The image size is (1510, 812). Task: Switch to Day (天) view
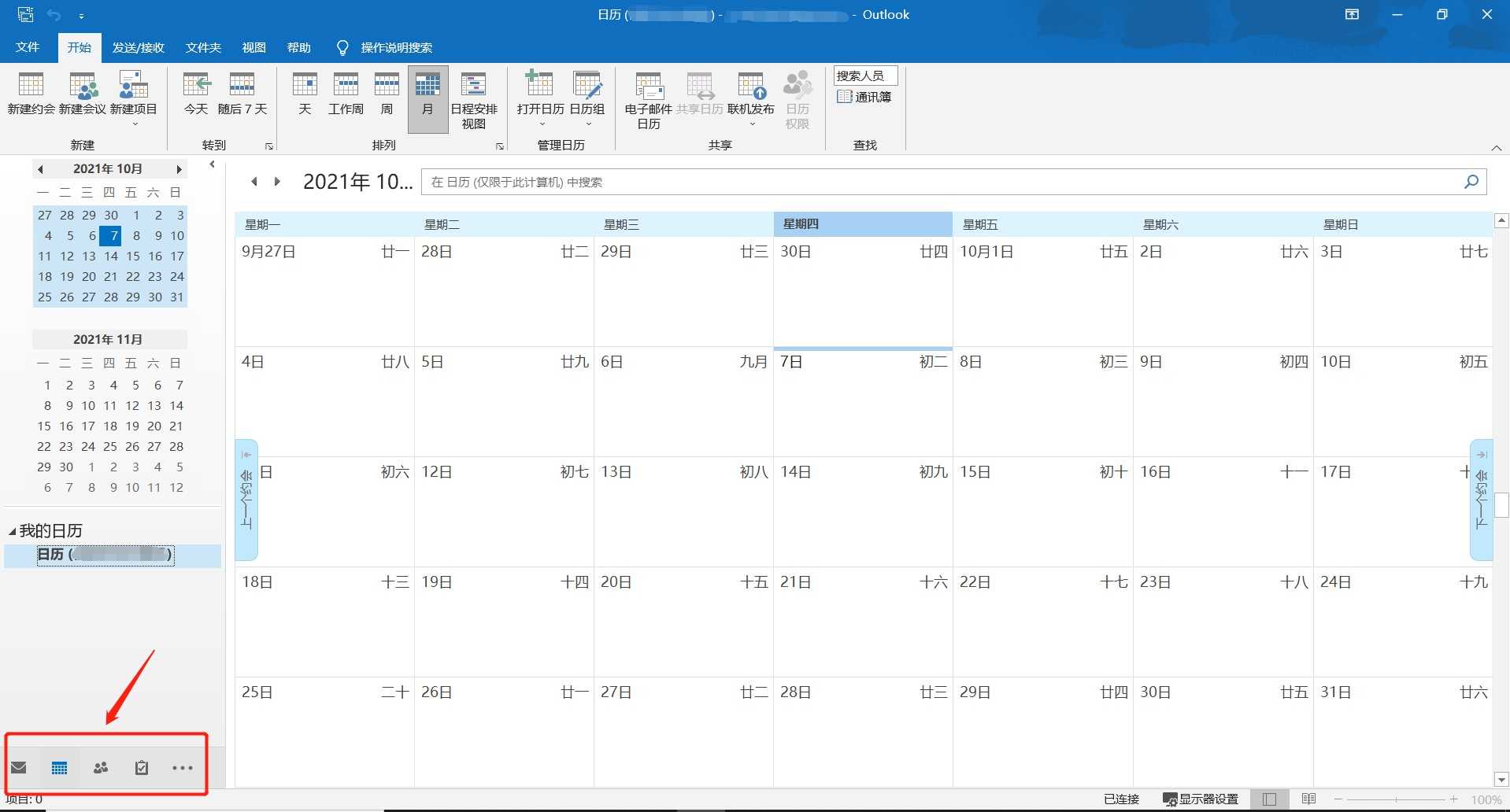click(305, 94)
